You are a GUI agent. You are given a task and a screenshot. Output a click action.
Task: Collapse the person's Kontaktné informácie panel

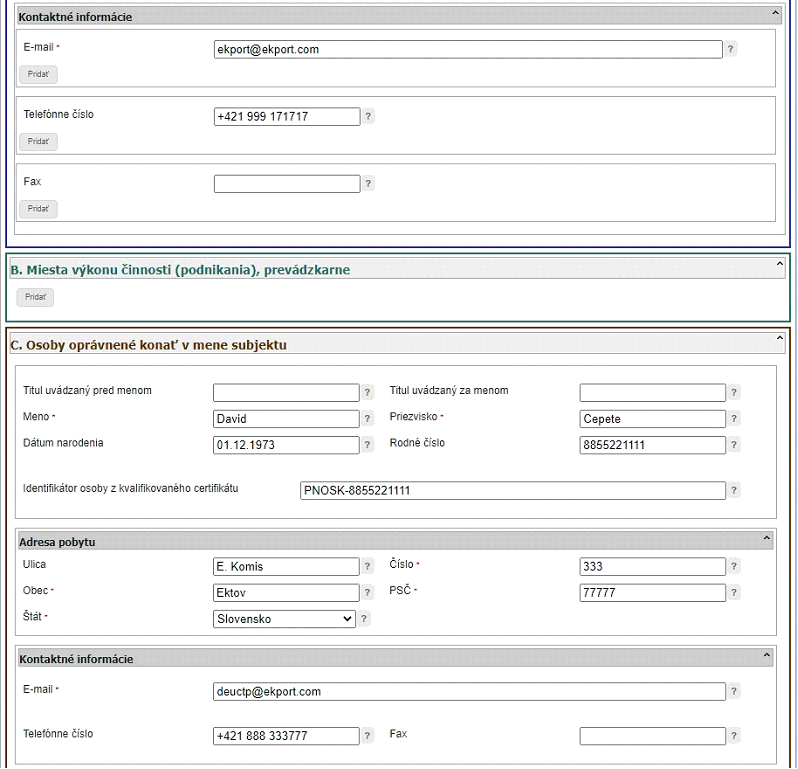click(766, 655)
